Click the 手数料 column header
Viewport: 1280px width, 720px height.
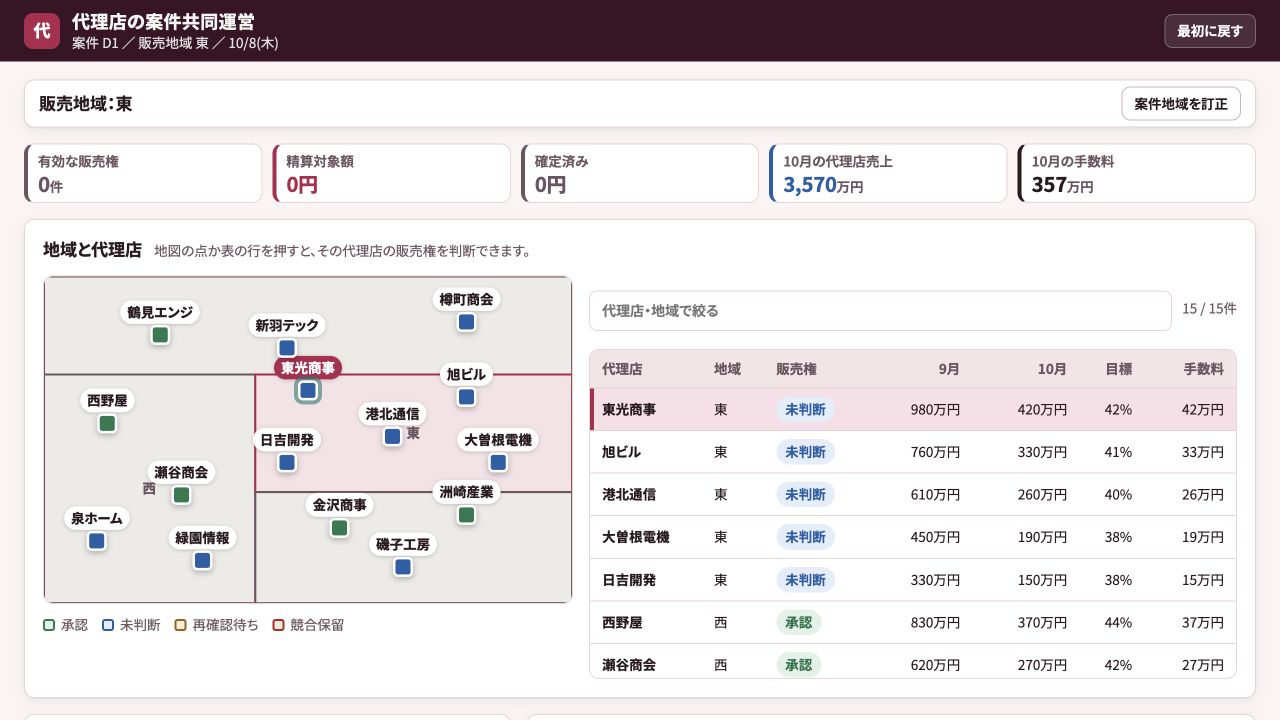(x=1203, y=369)
